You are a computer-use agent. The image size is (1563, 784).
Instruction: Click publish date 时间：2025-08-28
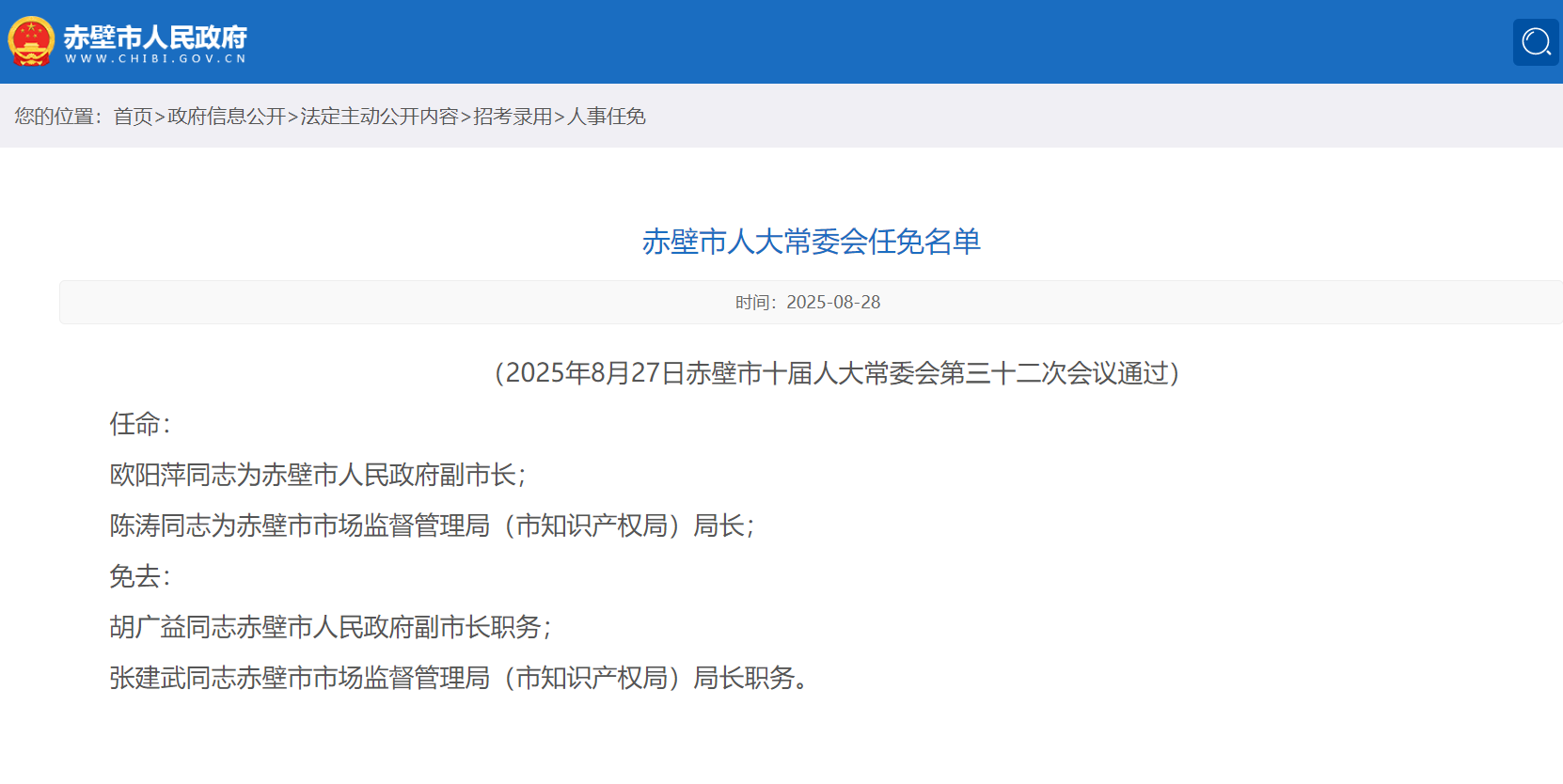tap(808, 302)
